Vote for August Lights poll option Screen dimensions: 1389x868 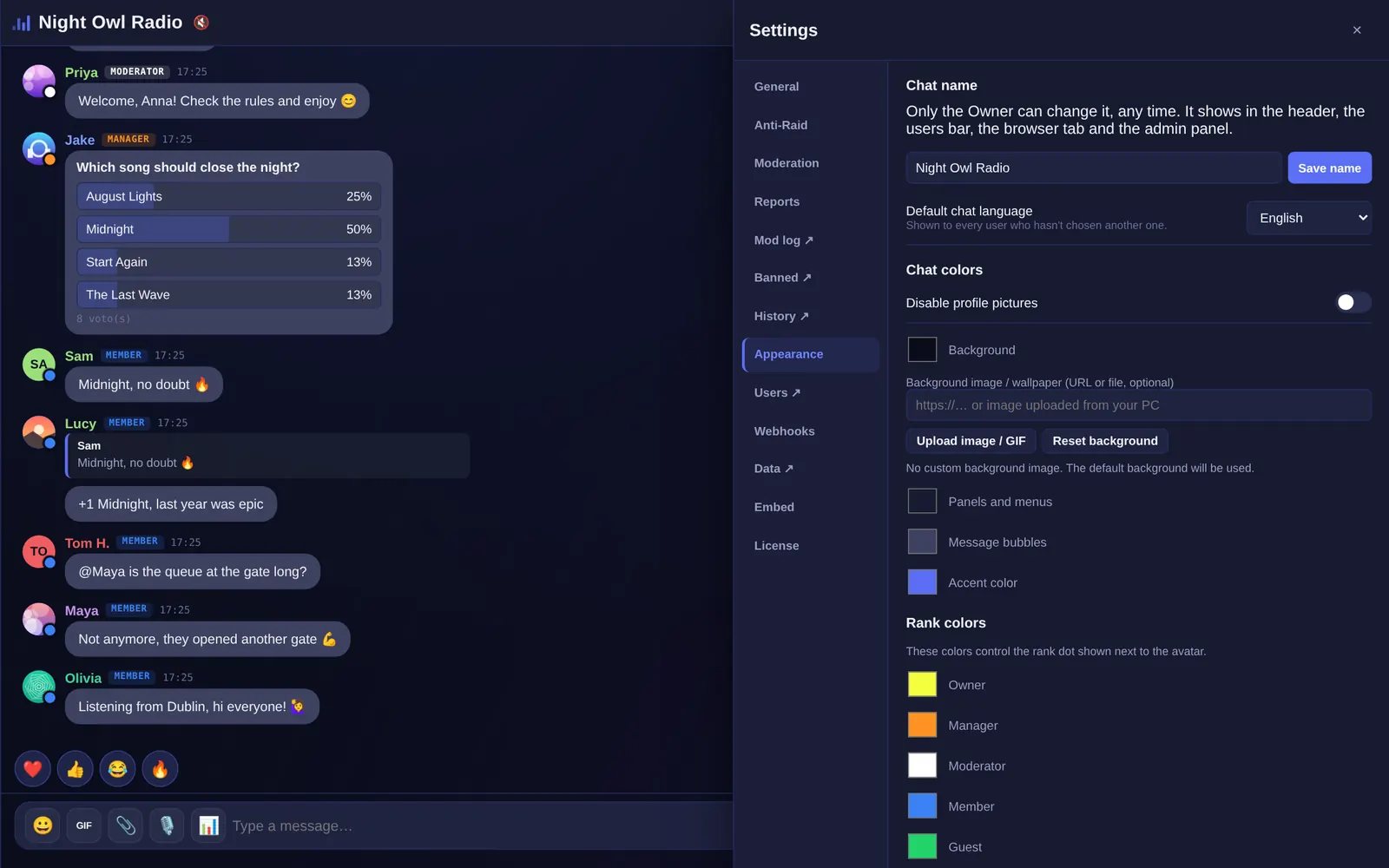(x=229, y=196)
